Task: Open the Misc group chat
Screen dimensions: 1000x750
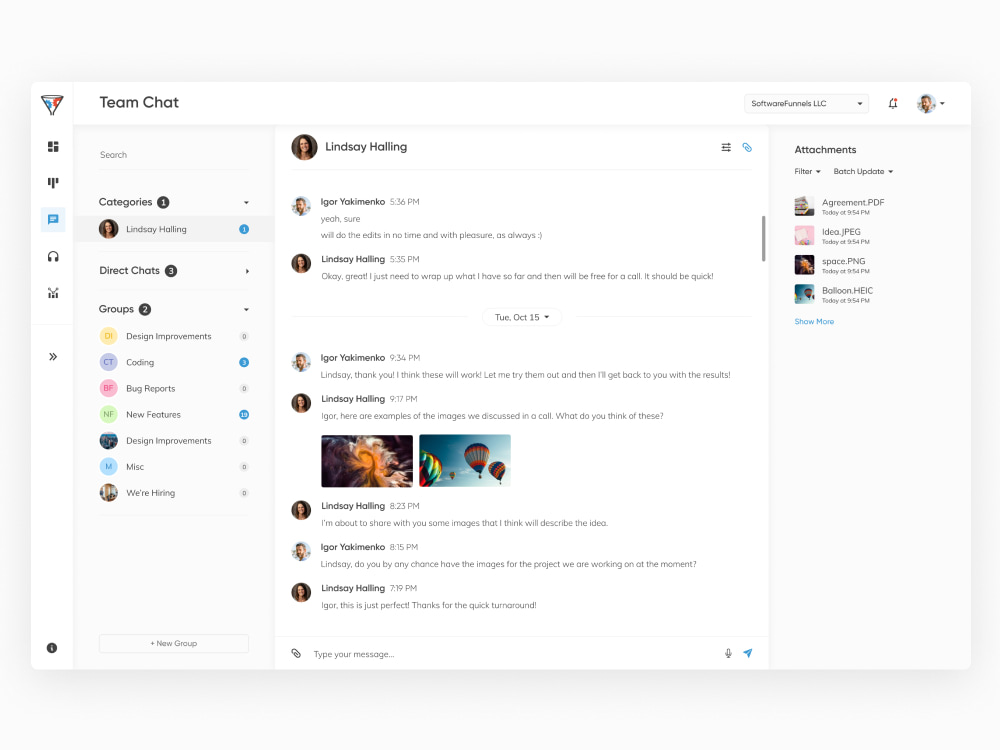Action: point(174,467)
